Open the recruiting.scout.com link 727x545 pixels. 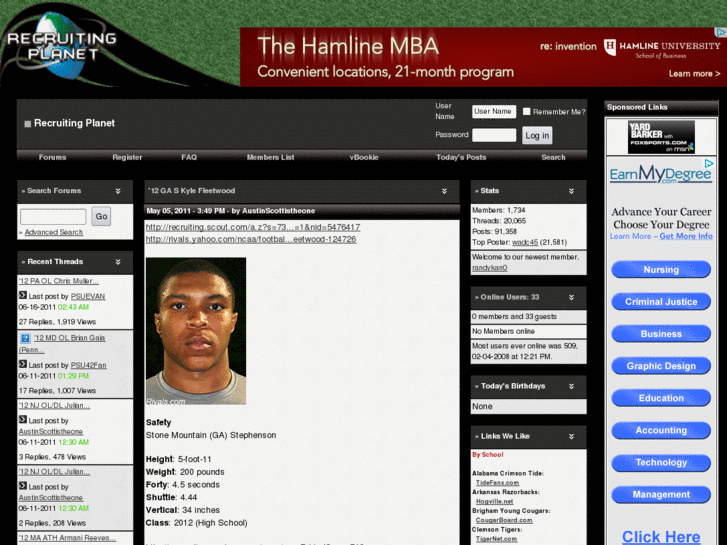tap(253, 227)
